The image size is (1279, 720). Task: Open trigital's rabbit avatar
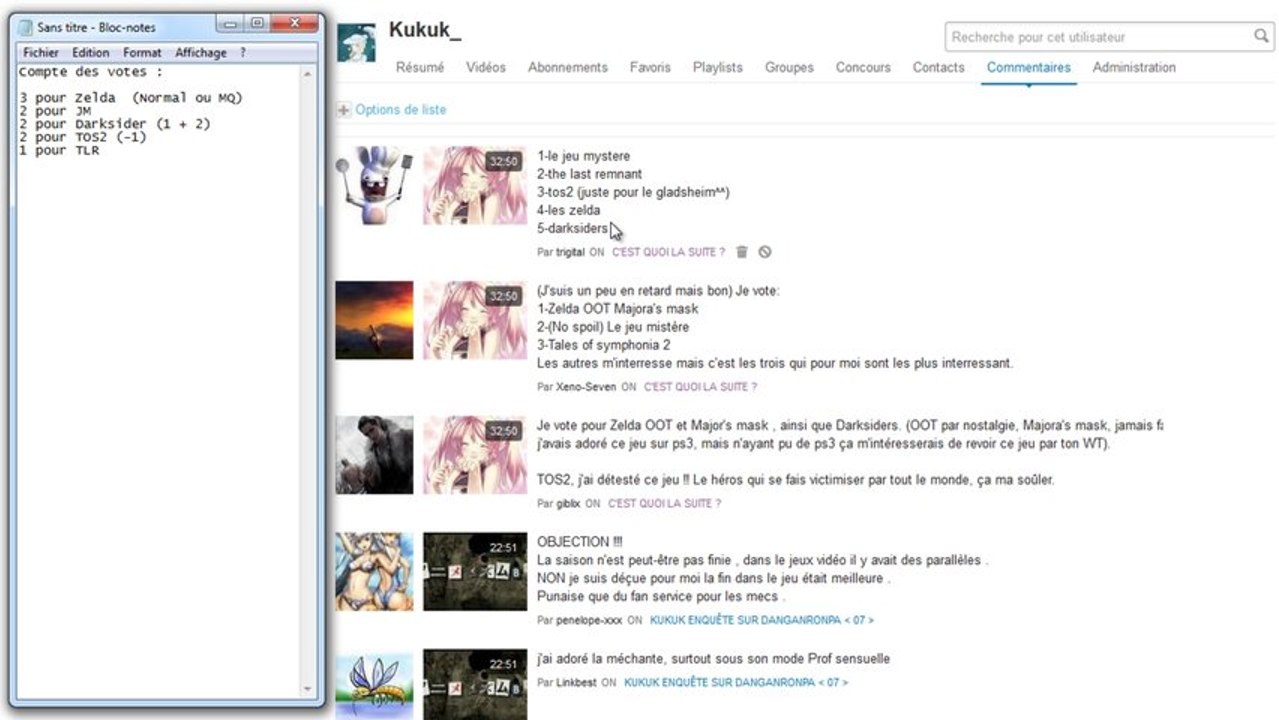point(374,186)
